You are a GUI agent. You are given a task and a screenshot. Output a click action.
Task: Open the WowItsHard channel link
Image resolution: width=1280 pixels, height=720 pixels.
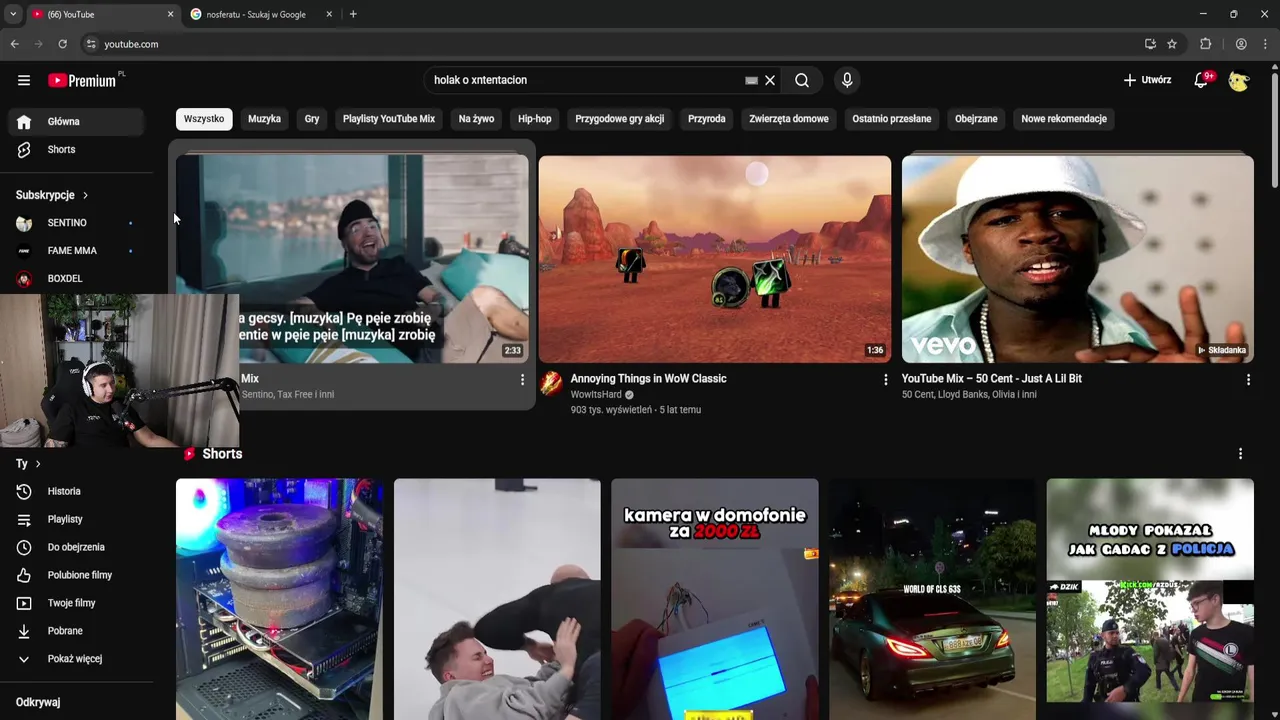tap(596, 395)
